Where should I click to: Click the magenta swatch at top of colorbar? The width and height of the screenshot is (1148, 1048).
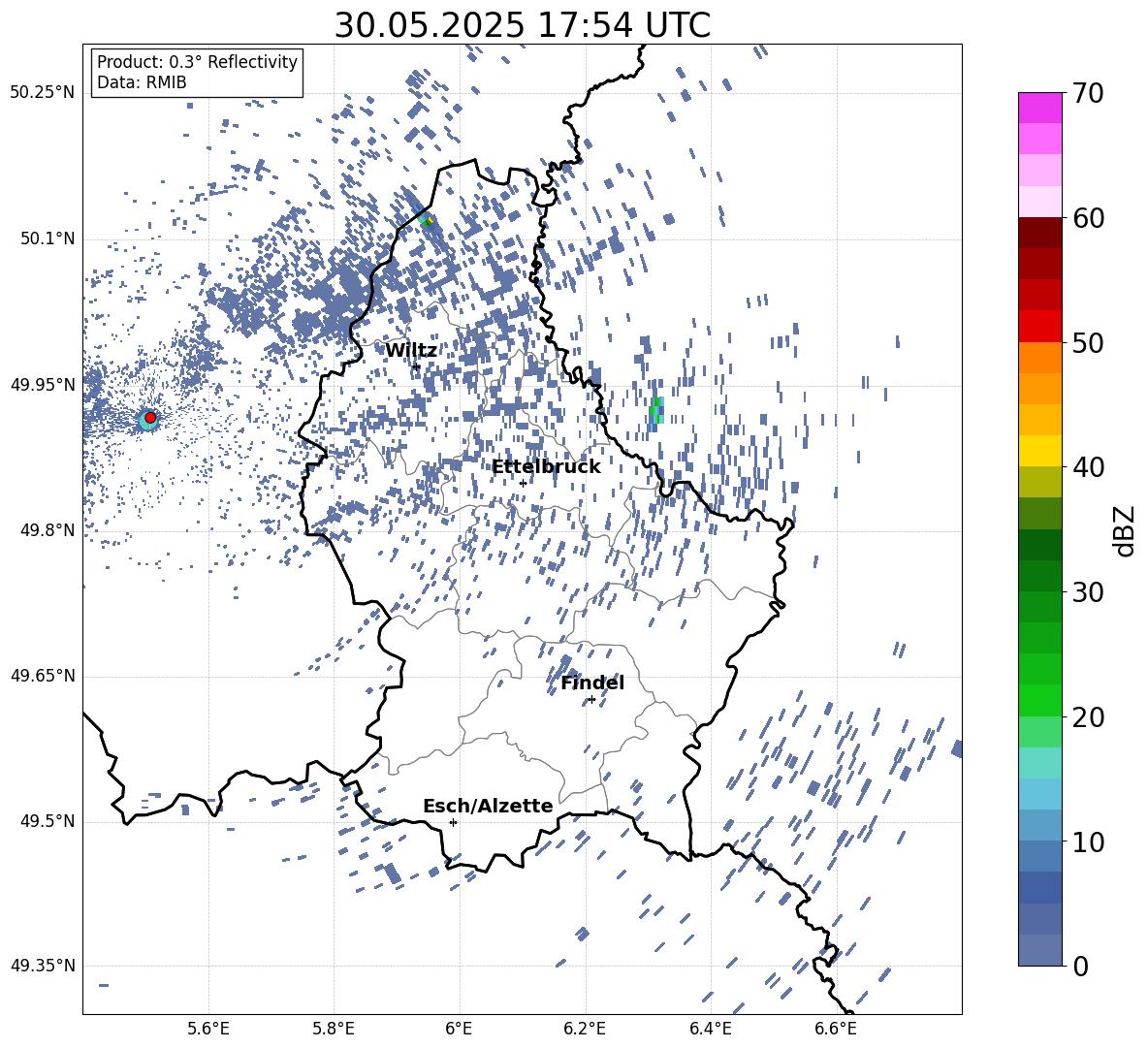(1039, 109)
